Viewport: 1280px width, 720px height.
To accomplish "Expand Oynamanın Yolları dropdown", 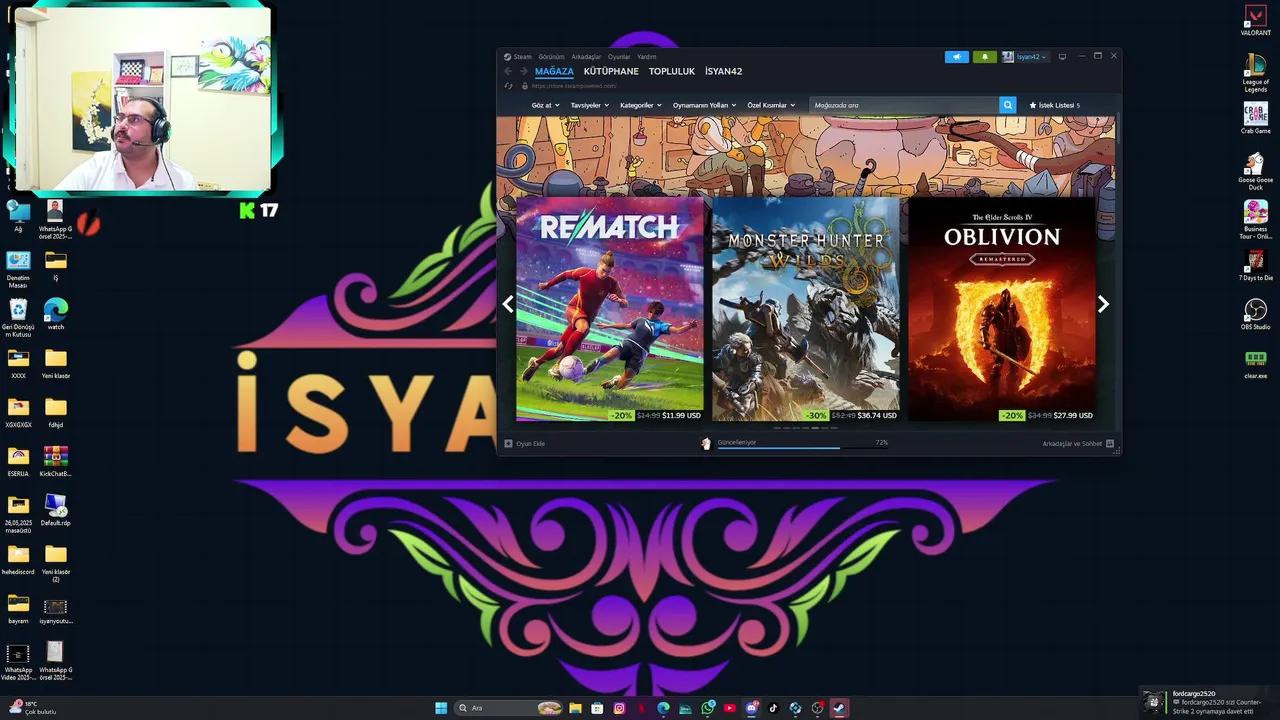I will pos(704,105).
